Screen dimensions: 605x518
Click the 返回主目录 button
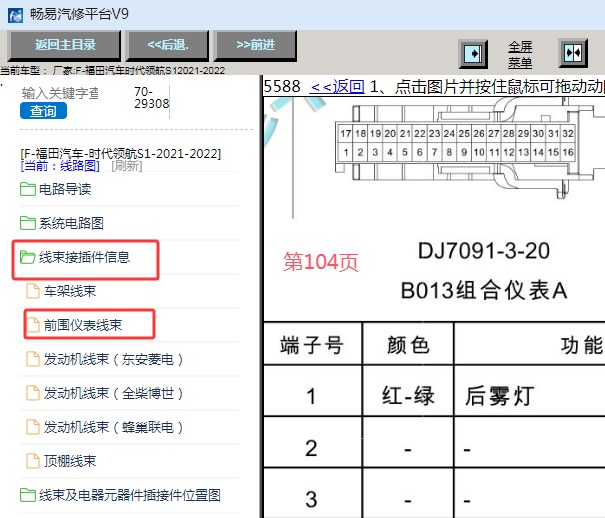(x=64, y=46)
